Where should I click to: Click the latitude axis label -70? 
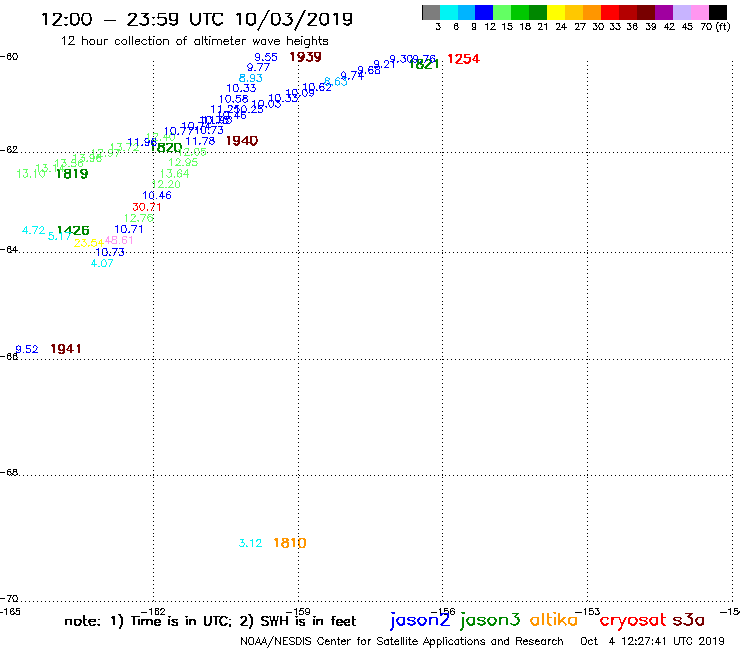tap(9, 599)
